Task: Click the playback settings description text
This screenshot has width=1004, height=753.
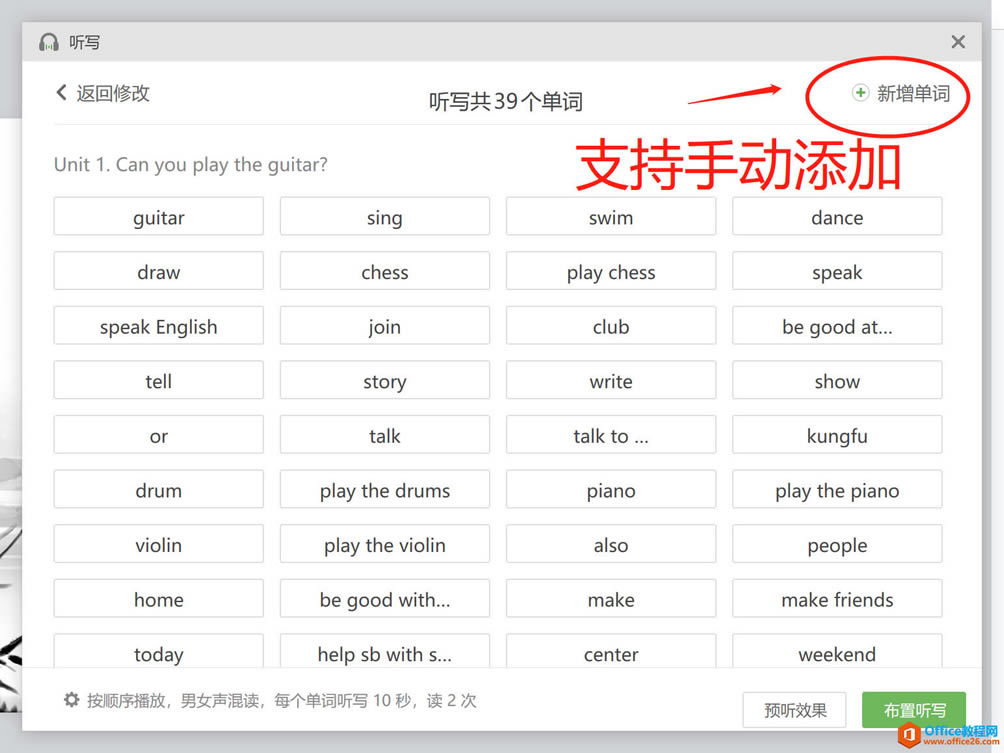Action: coord(282,700)
